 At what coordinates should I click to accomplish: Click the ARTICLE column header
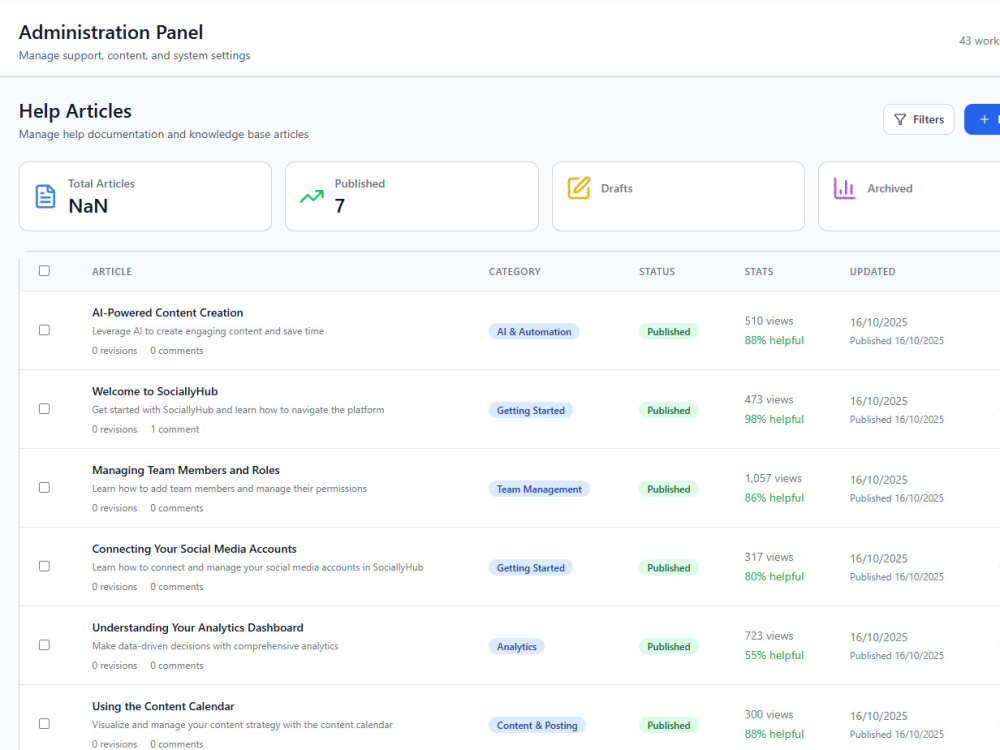click(x=112, y=272)
